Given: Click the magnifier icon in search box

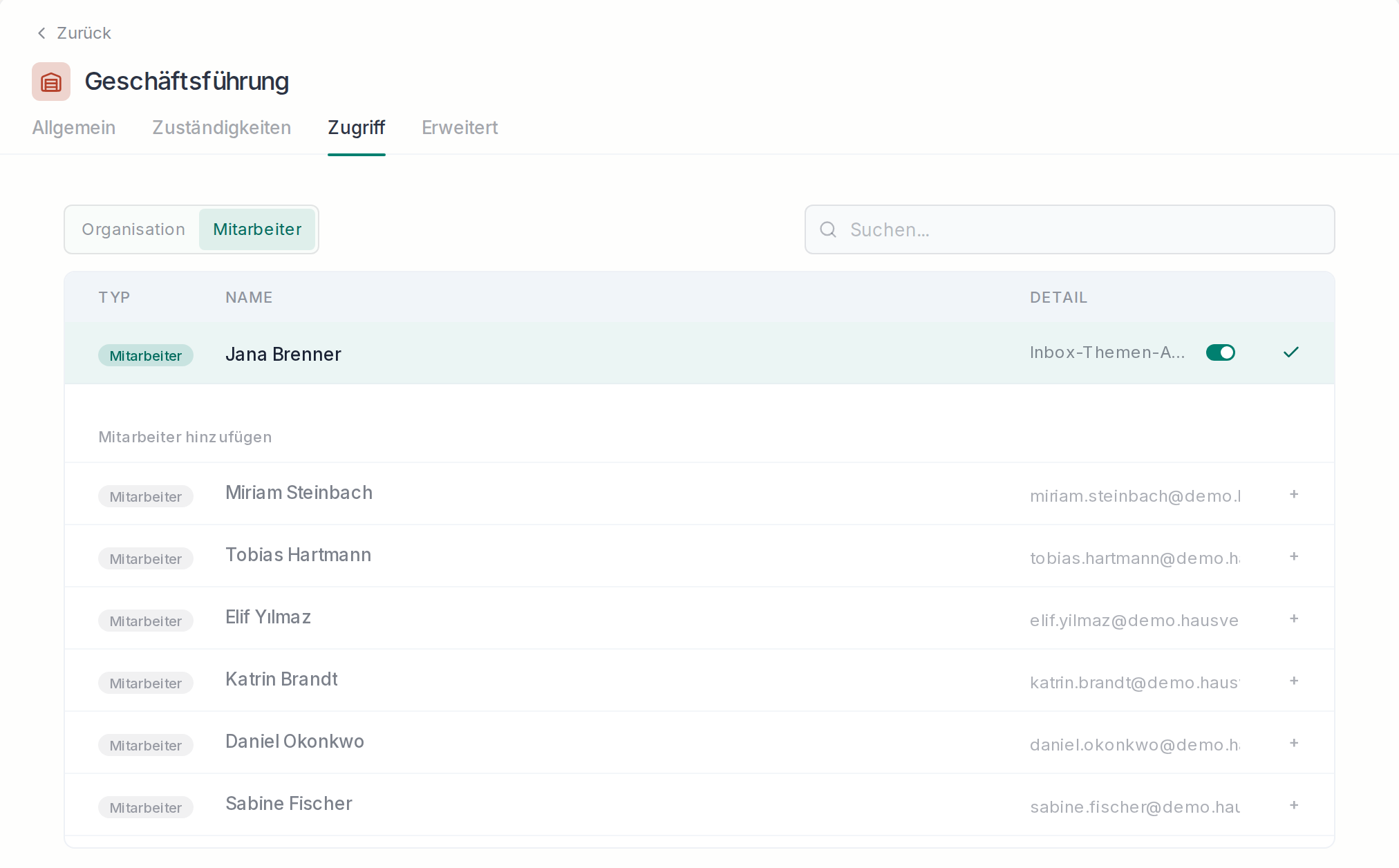Looking at the screenshot, I should [x=828, y=229].
